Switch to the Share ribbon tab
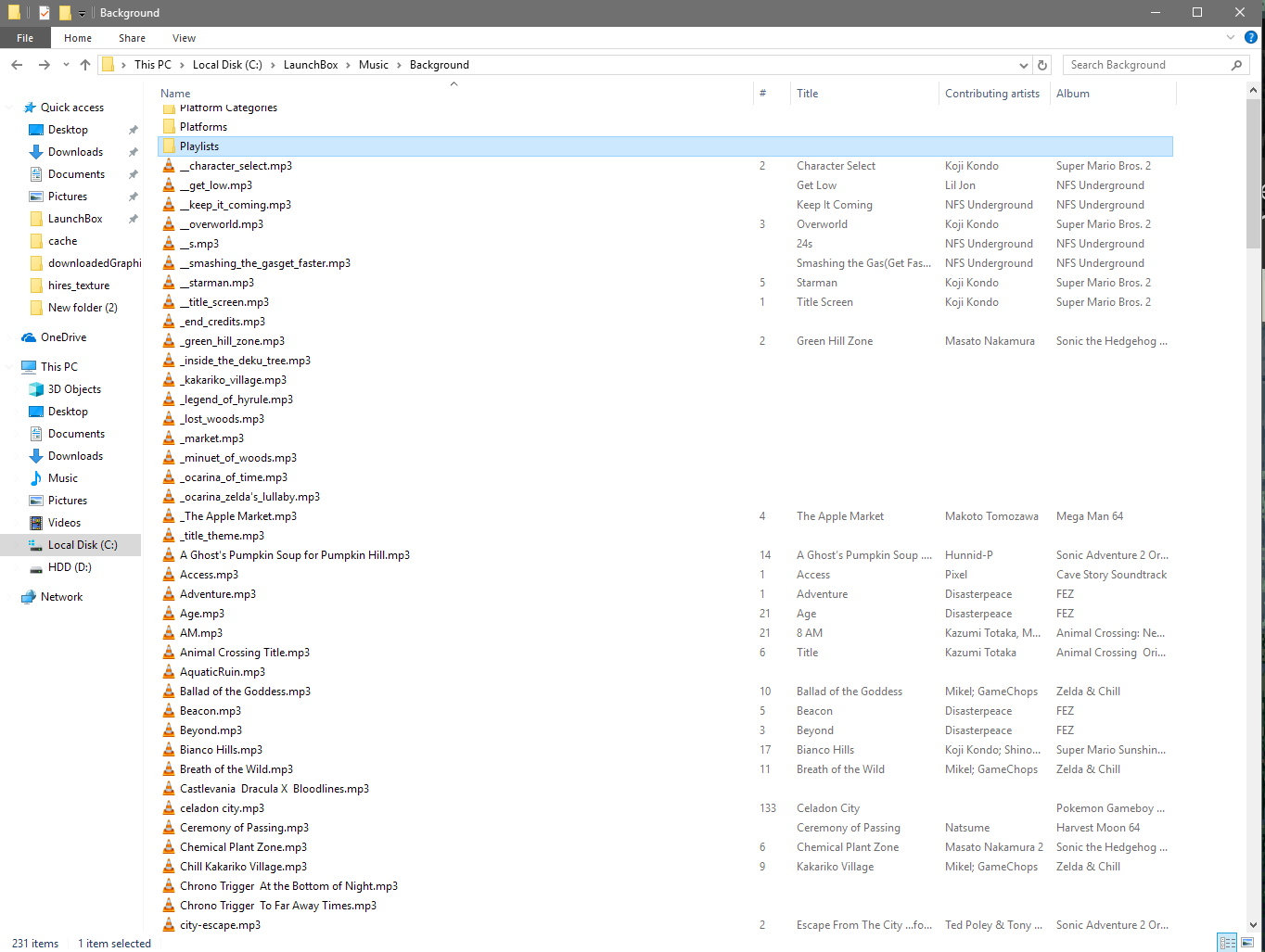This screenshot has width=1265, height=952. pyautogui.click(x=132, y=38)
